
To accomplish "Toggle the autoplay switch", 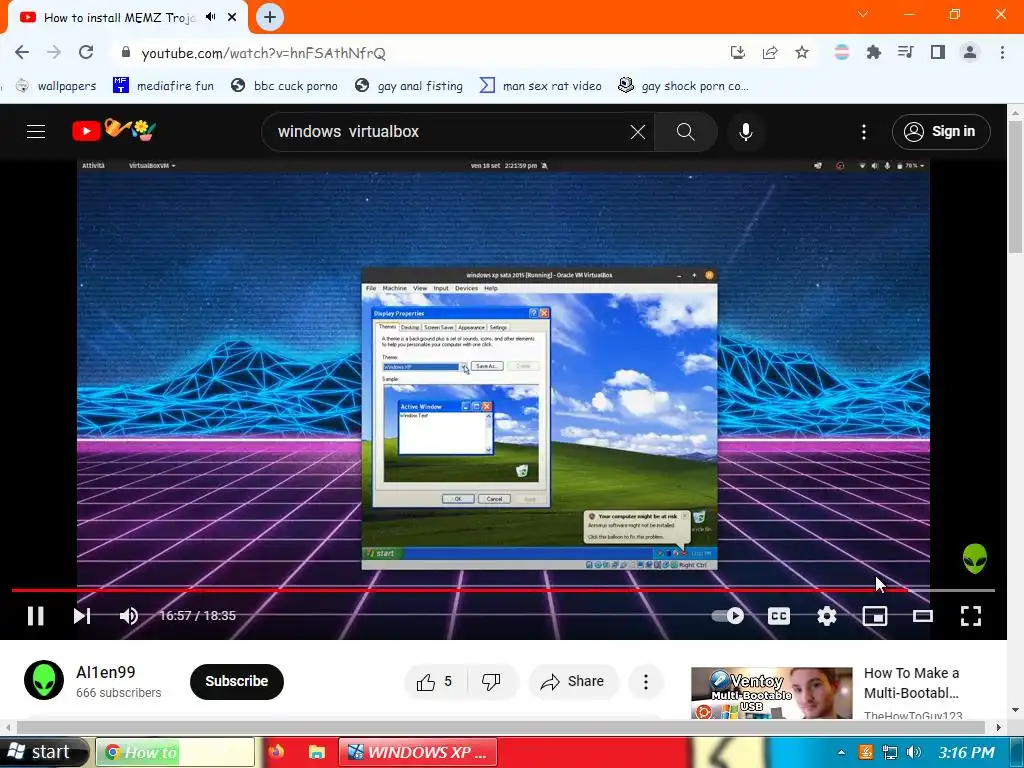I will click(728, 616).
